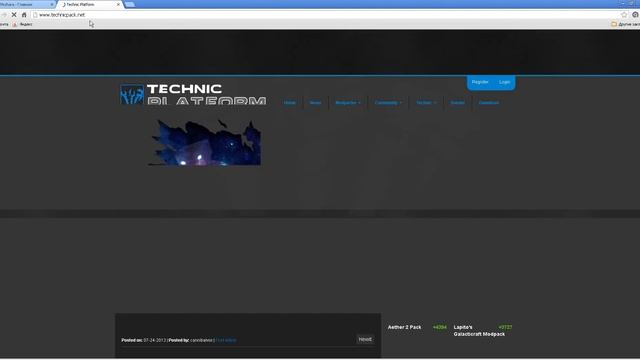The width and height of the screenshot is (640, 360).
Task: Click the post author's name
Action: point(201,340)
